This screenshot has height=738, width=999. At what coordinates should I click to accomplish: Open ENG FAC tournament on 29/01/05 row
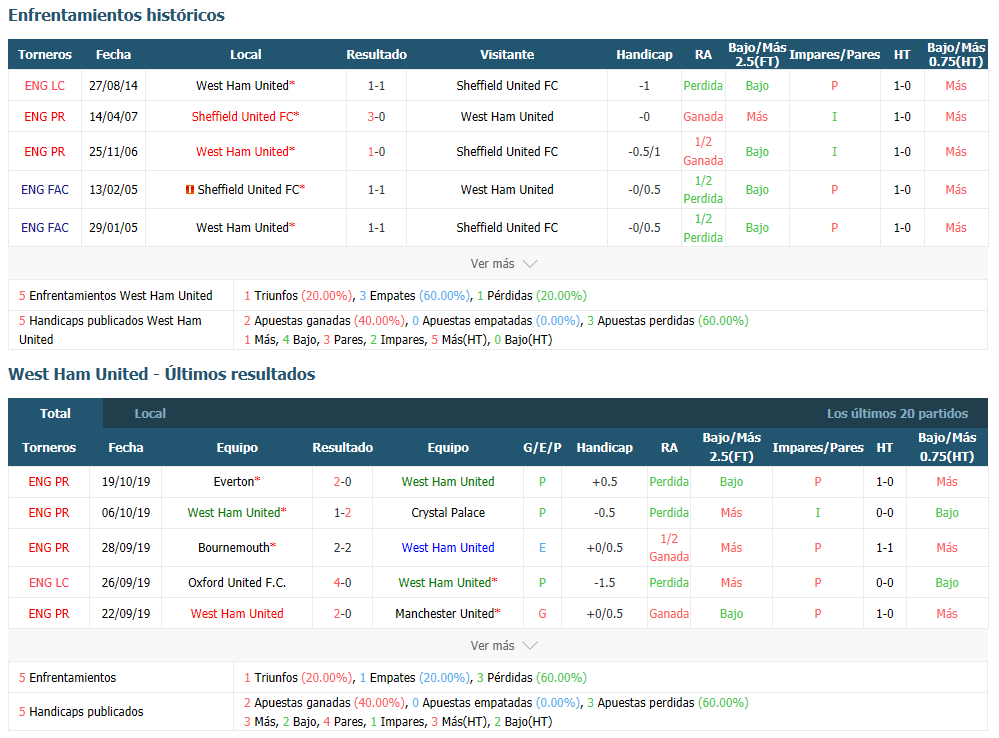tap(45, 228)
